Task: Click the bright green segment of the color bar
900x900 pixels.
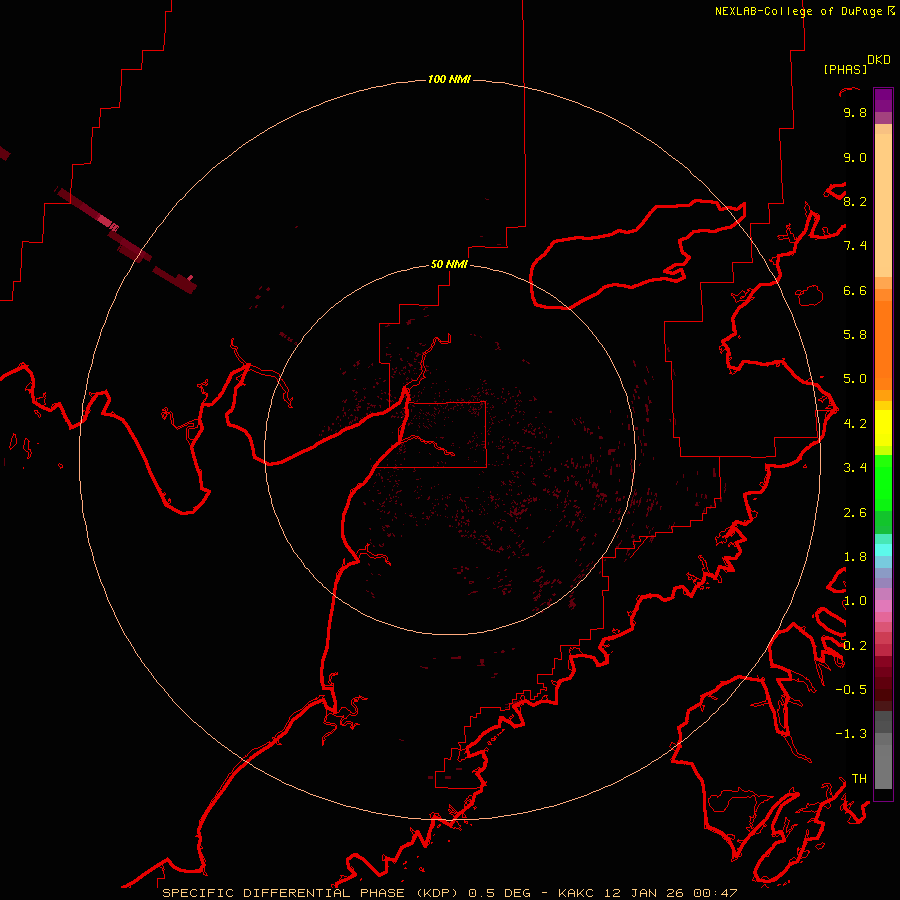Action: 883,483
